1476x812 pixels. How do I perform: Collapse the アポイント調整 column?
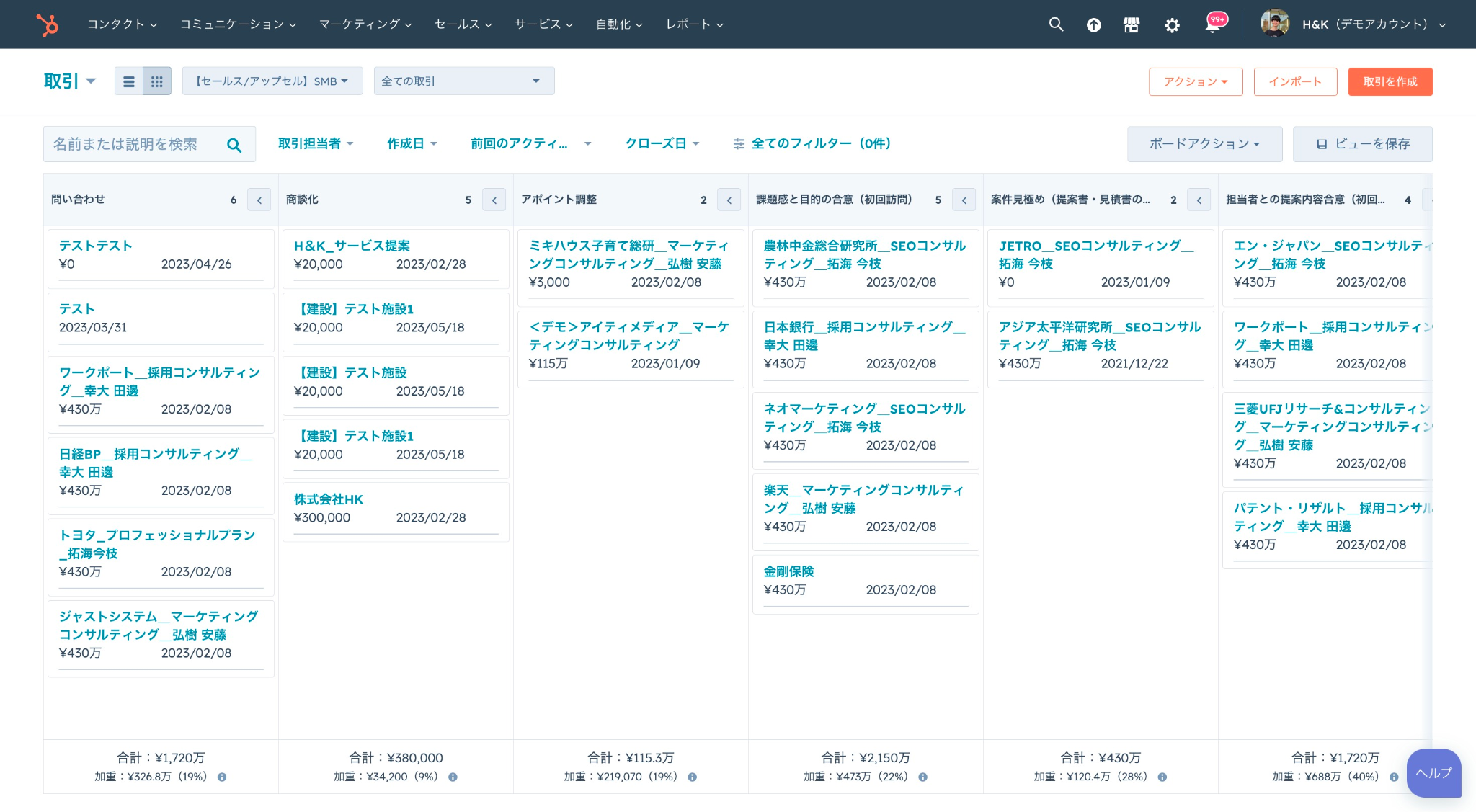tap(729, 200)
